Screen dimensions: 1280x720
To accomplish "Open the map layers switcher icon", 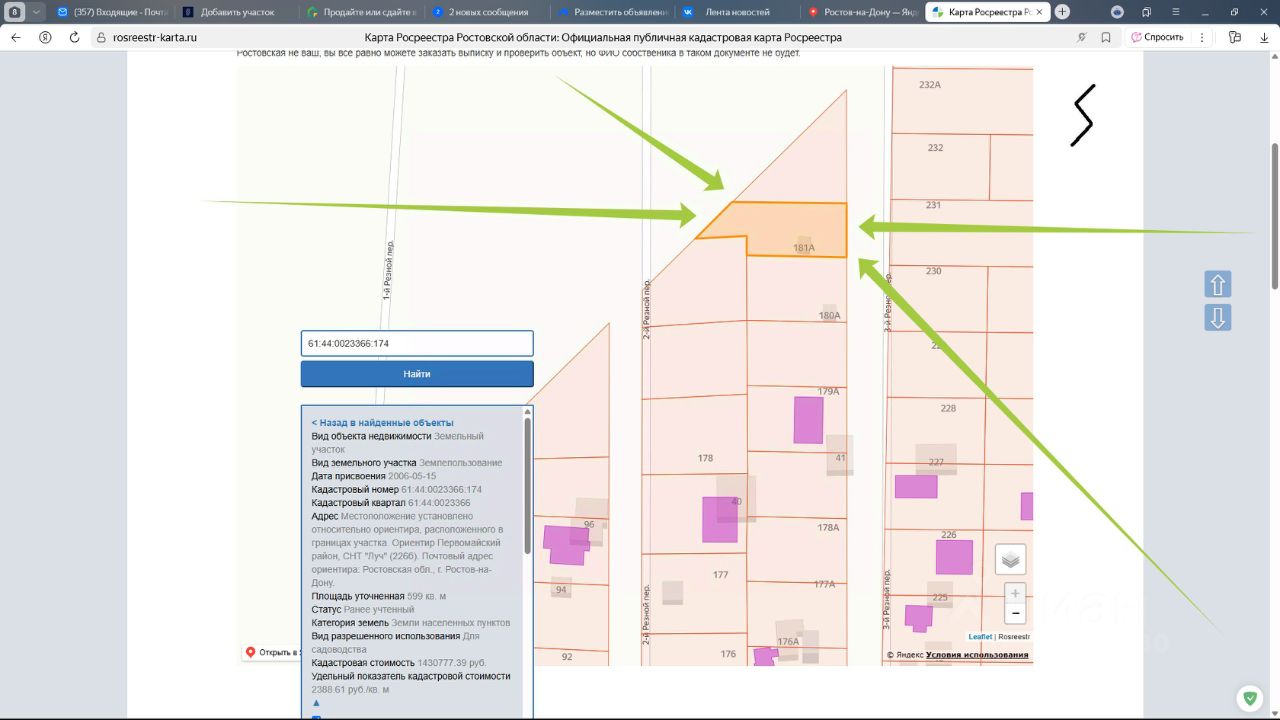I will [x=1010, y=559].
